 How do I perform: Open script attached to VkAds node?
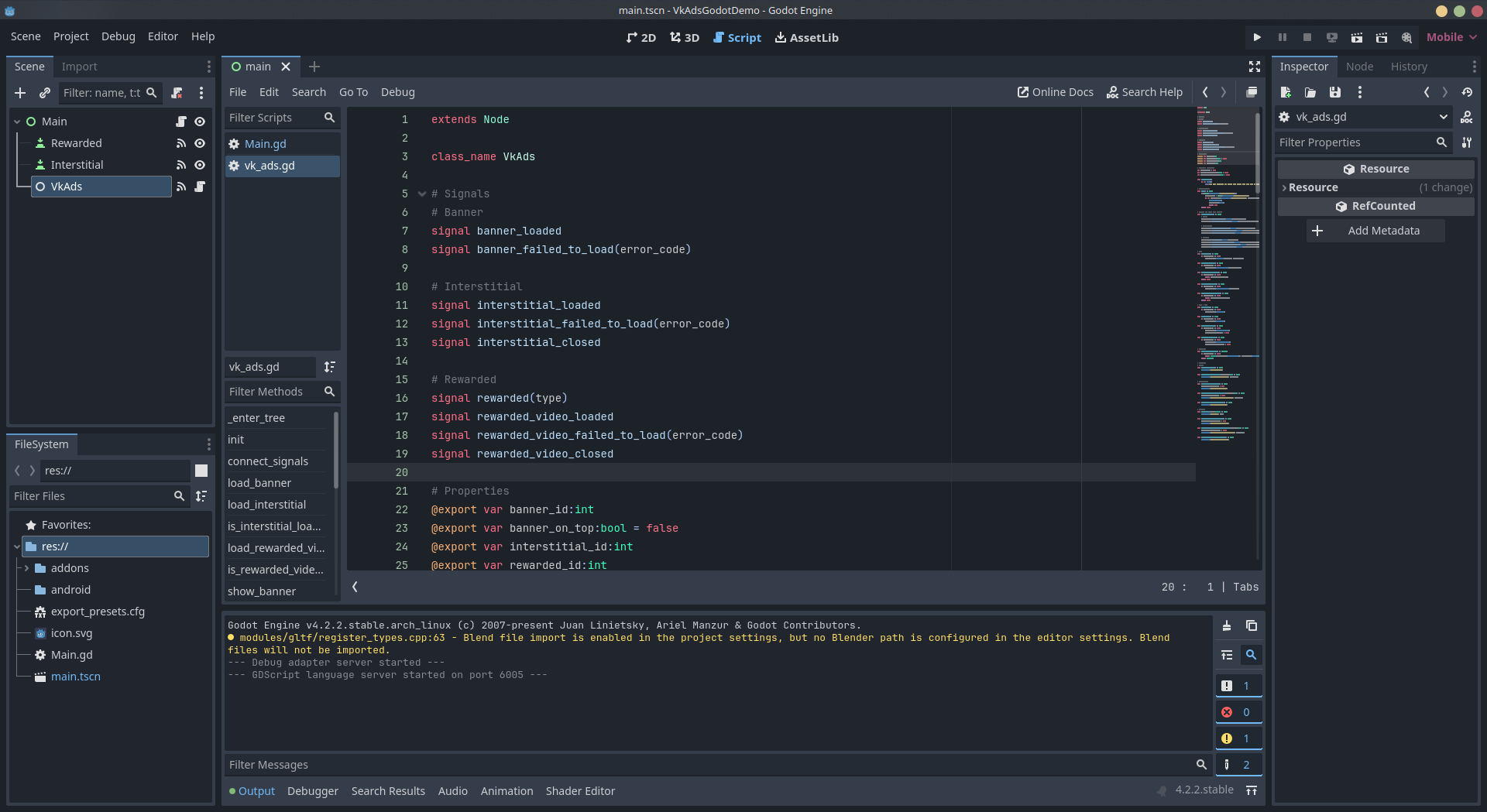click(200, 187)
